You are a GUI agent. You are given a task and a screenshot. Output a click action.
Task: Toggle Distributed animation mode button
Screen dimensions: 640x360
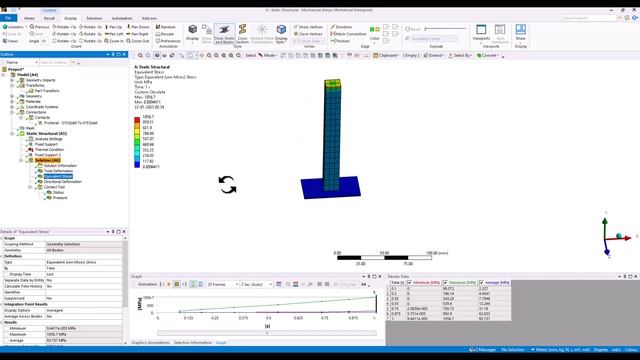point(193,284)
